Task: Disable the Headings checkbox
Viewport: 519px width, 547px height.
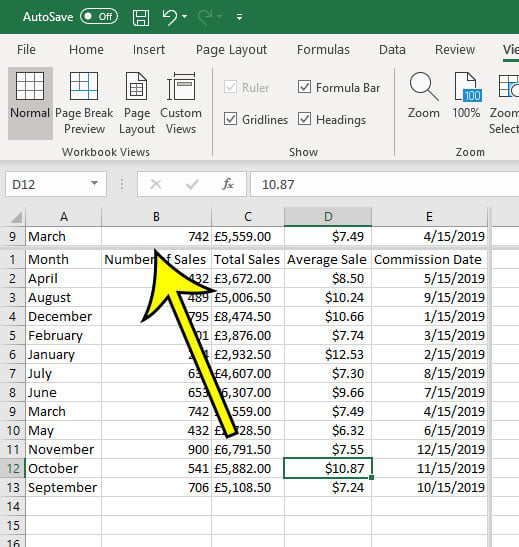Action: click(304, 119)
